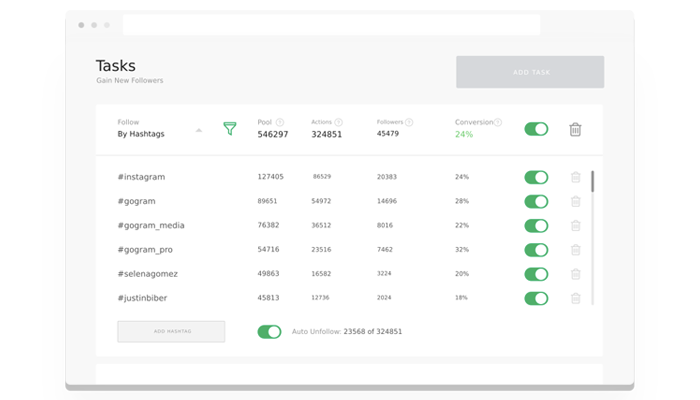
Task: Click the 28% conversion for #gogram
Action: click(462, 201)
